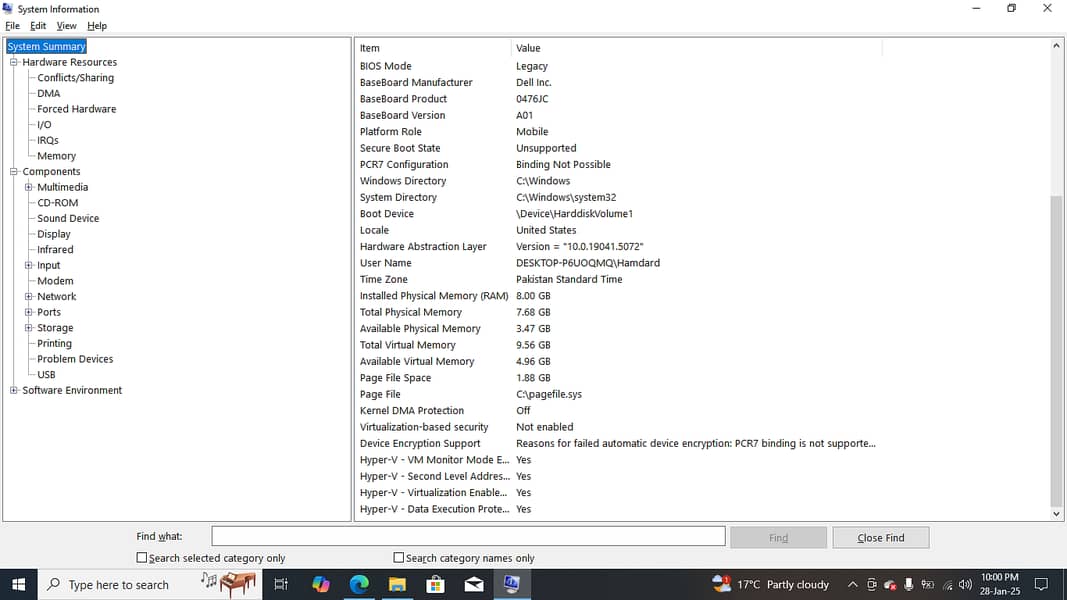Launch Microsoft Store from the taskbar
The width and height of the screenshot is (1067, 600).
(x=436, y=584)
